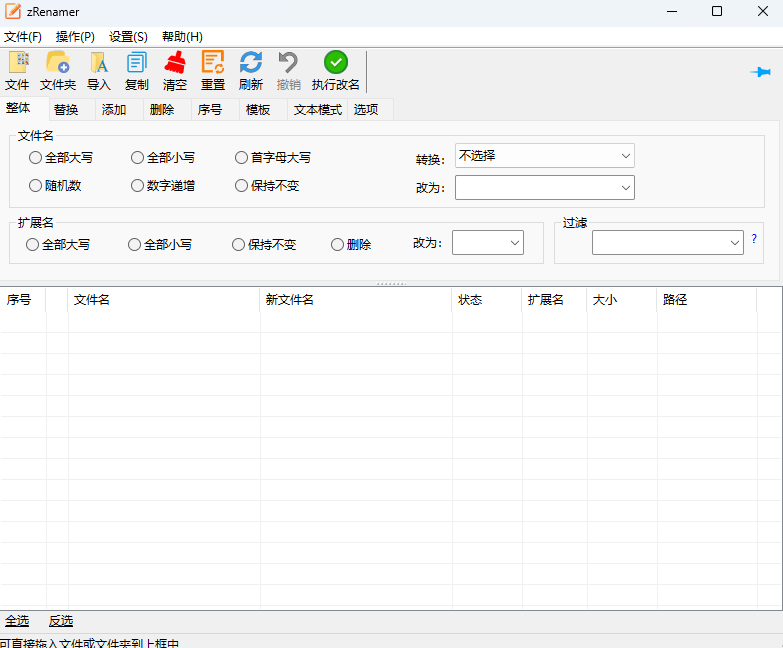Viewport: 783px width, 648px height.
Task: Minimize the zRenamer window
Action: point(672,11)
